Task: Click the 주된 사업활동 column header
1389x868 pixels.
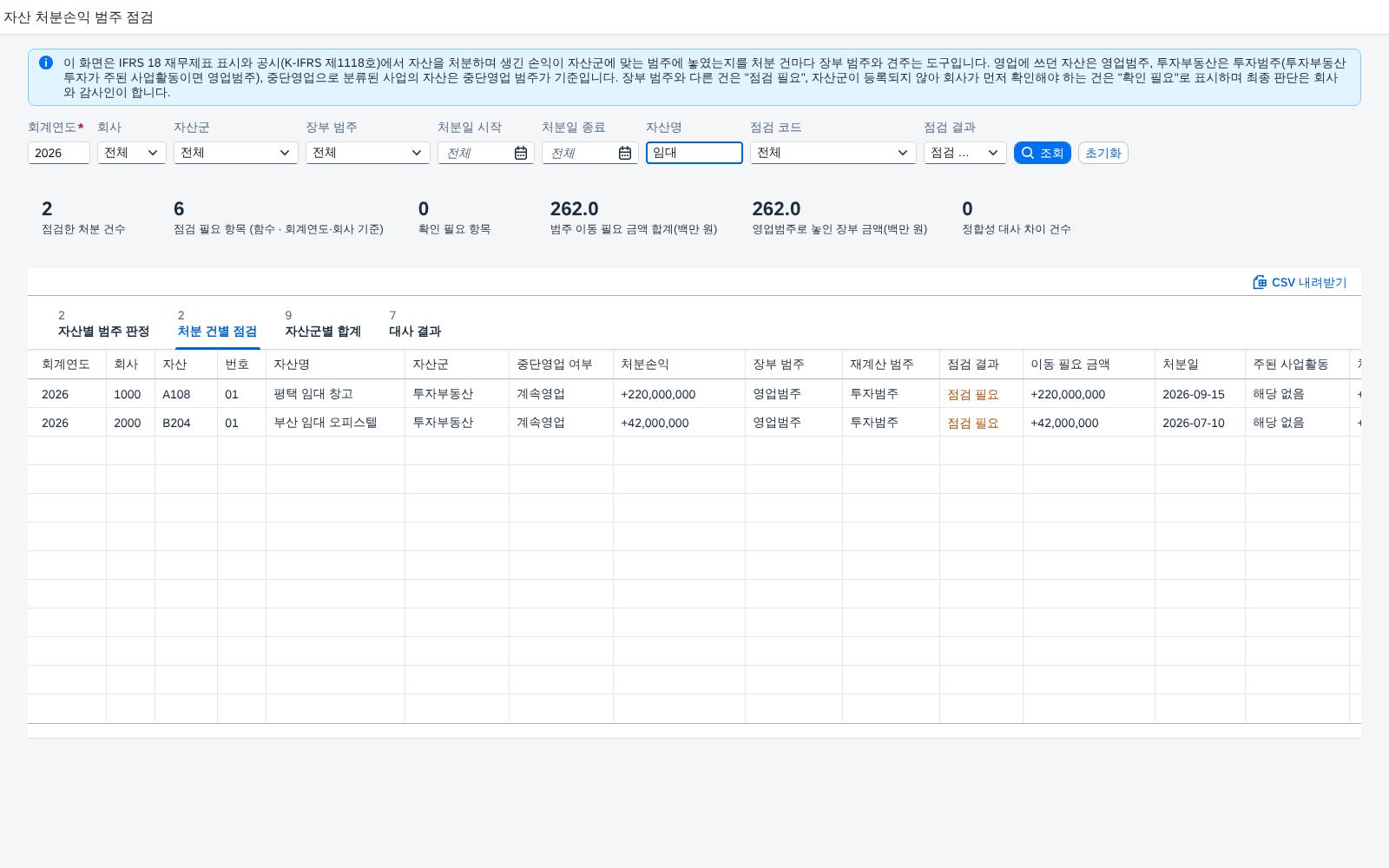Action: [1297, 365]
